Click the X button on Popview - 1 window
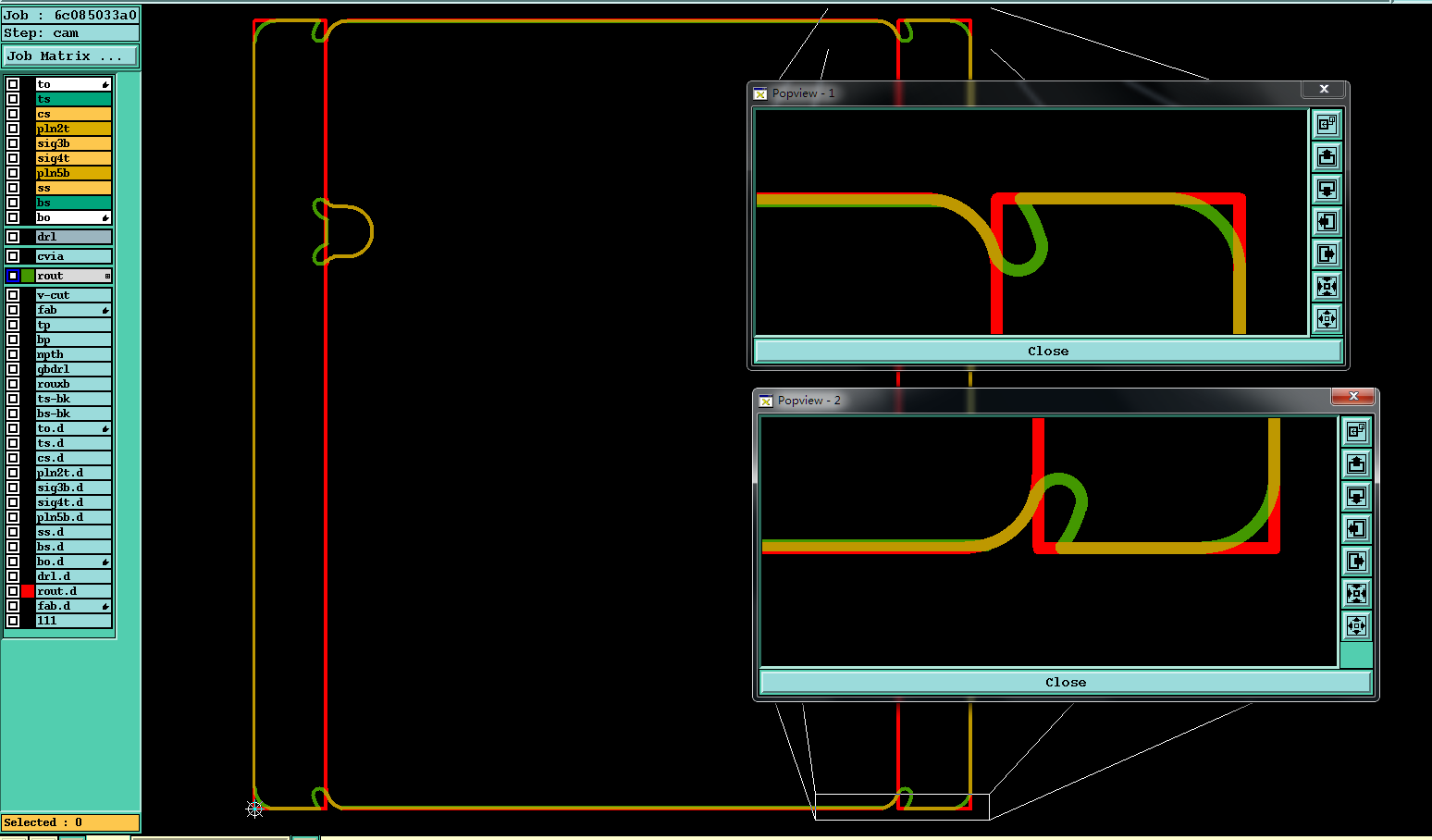The image size is (1432, 840). coord(1324,89)
